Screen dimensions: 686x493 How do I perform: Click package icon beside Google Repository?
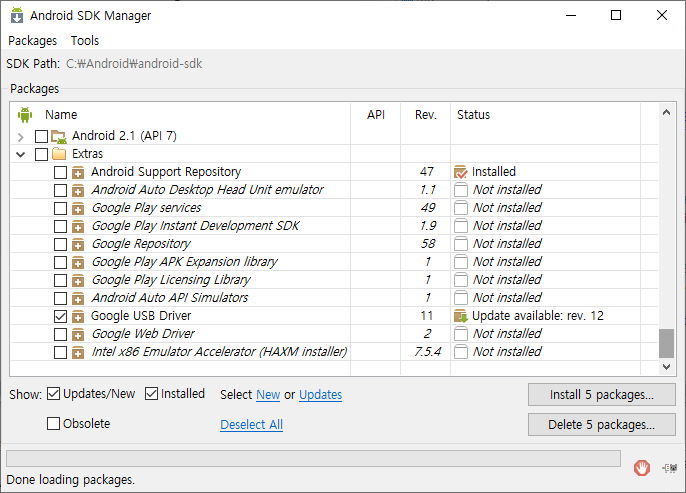point(78,244)
